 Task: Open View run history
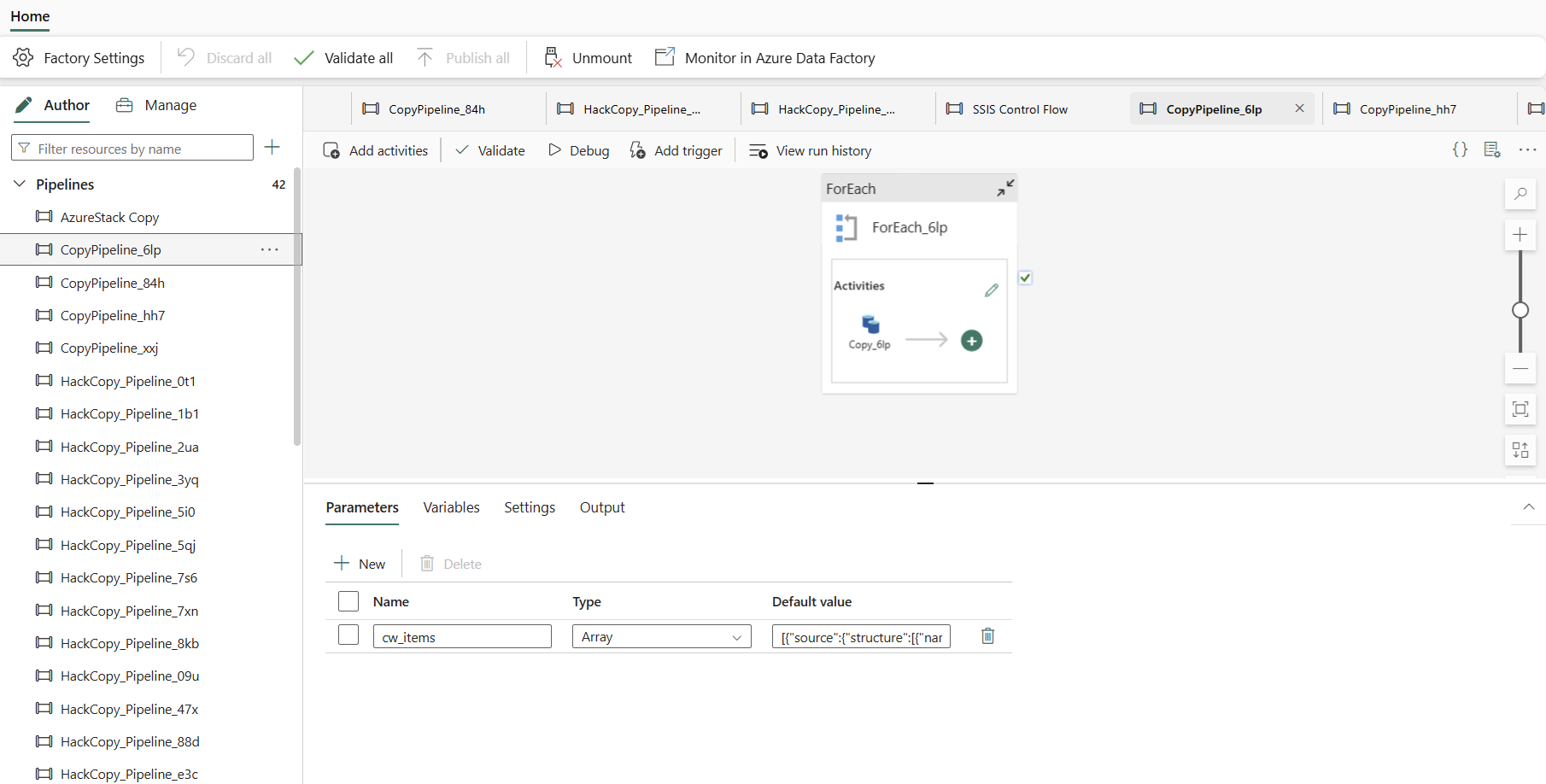coord(810,150)
